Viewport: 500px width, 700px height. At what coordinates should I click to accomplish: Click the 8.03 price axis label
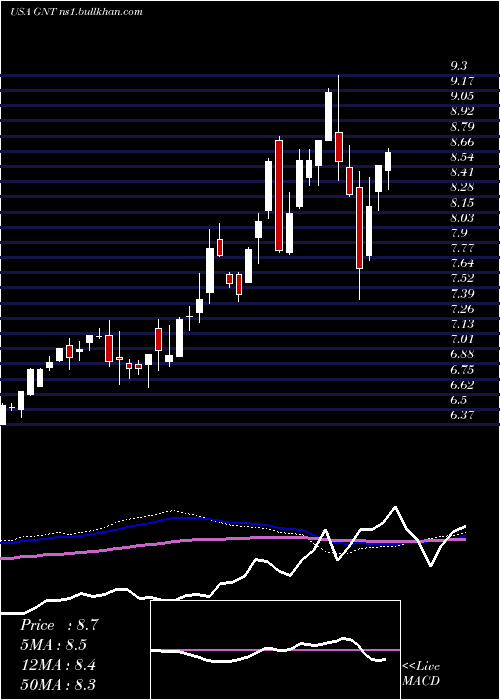462,218
